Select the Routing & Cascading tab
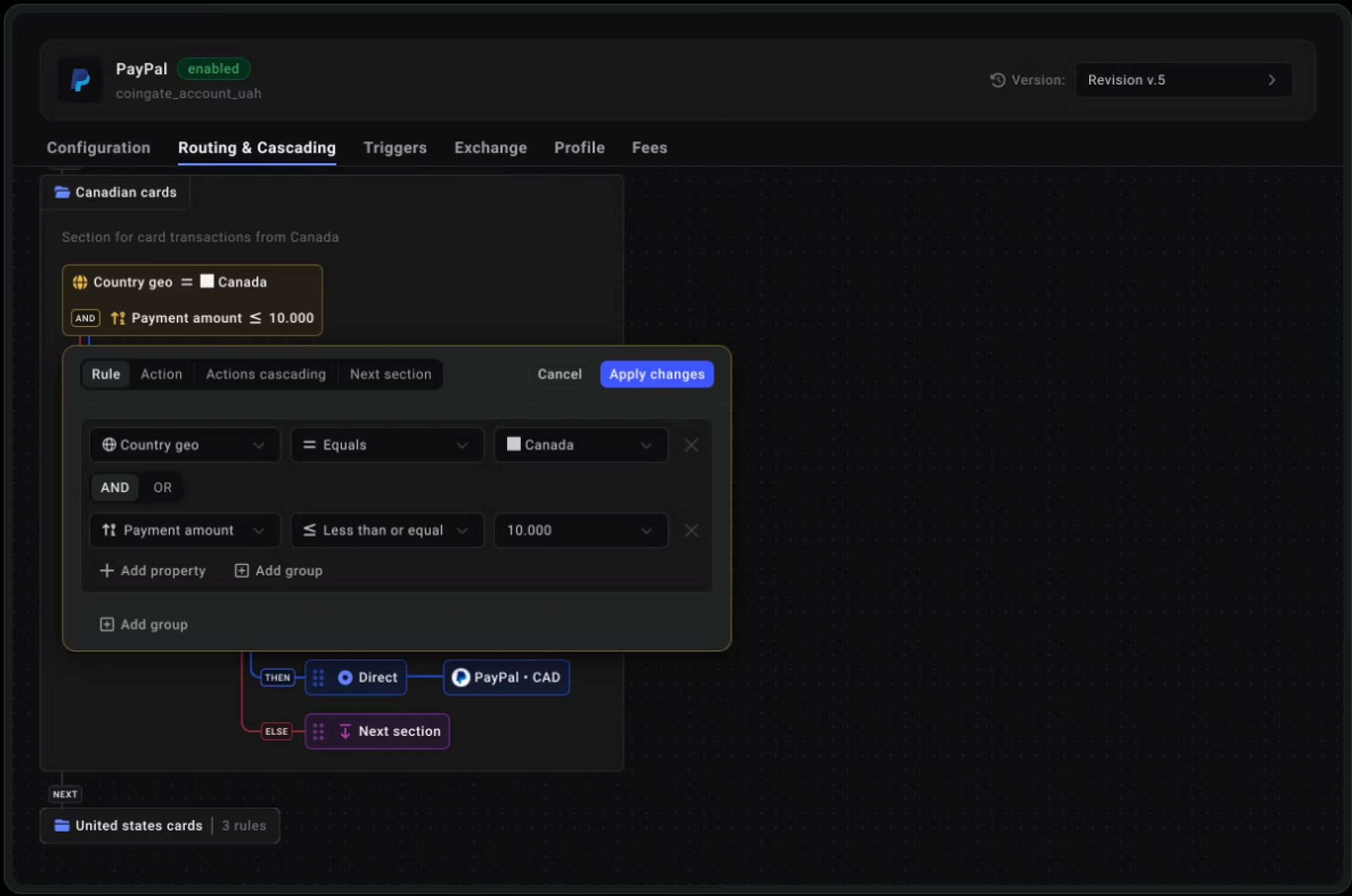 (x=257, y=148)
